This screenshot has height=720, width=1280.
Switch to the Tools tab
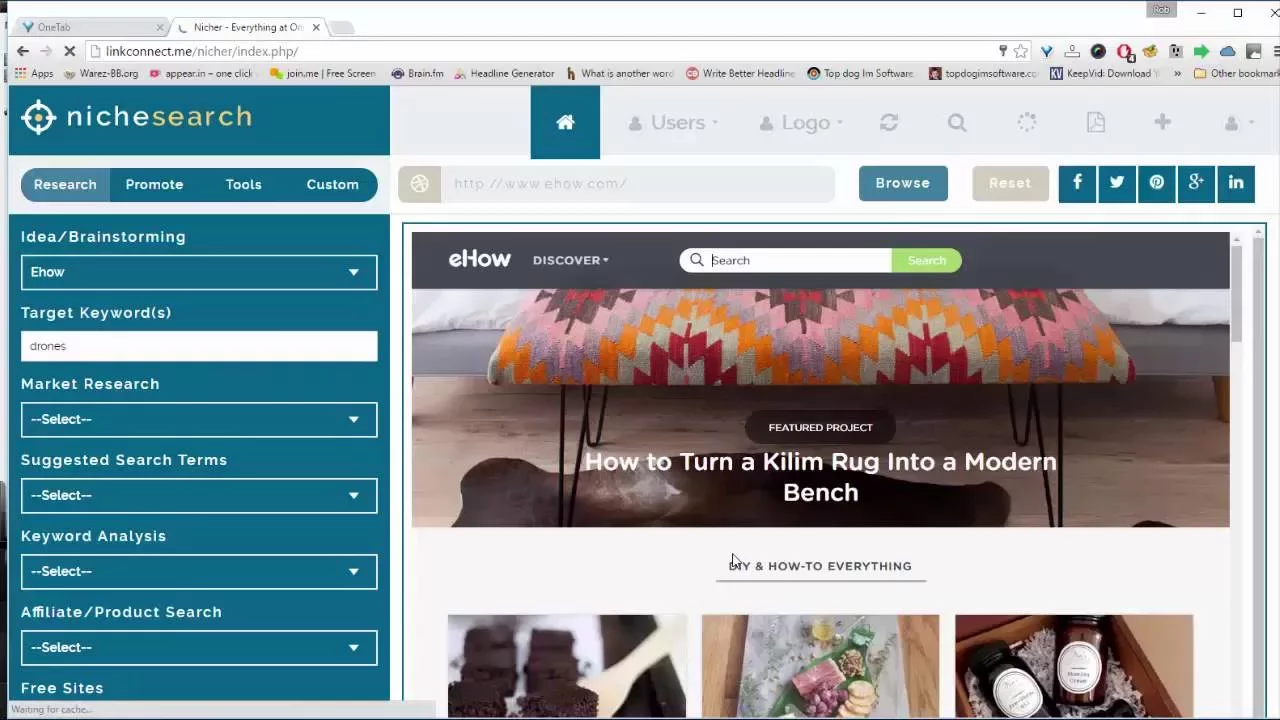click(x=243, y=184)
